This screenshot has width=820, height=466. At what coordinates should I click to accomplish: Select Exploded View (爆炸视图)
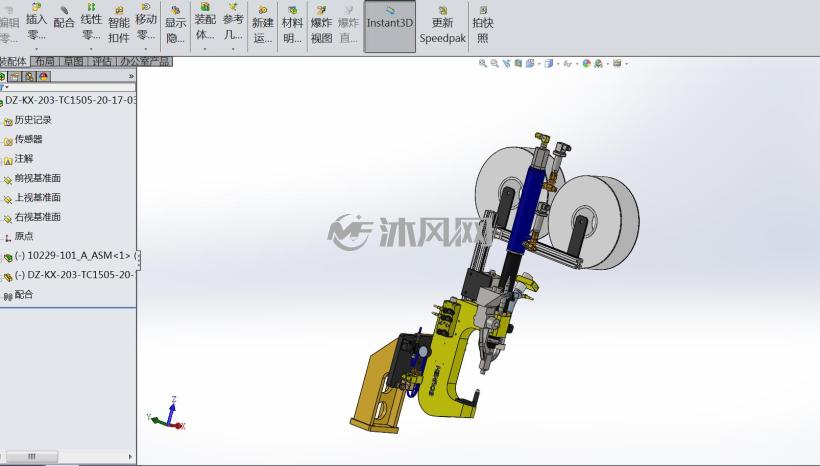tap(321, 25)
